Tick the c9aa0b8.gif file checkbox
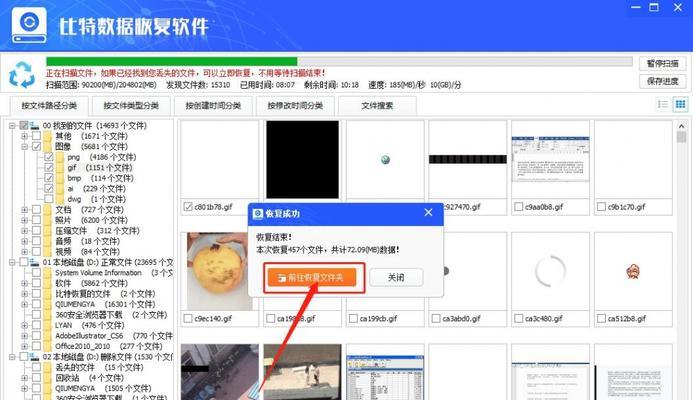693x400 pixels. pos(518,206)
